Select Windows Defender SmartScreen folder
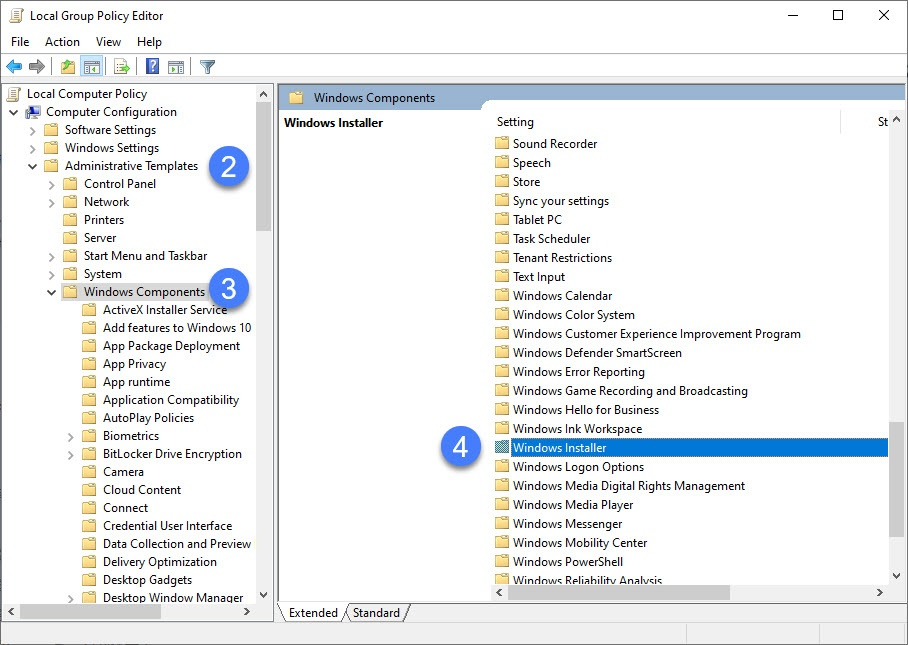The height and width of the screenshot is (645, 908). [x=597, y=352]
